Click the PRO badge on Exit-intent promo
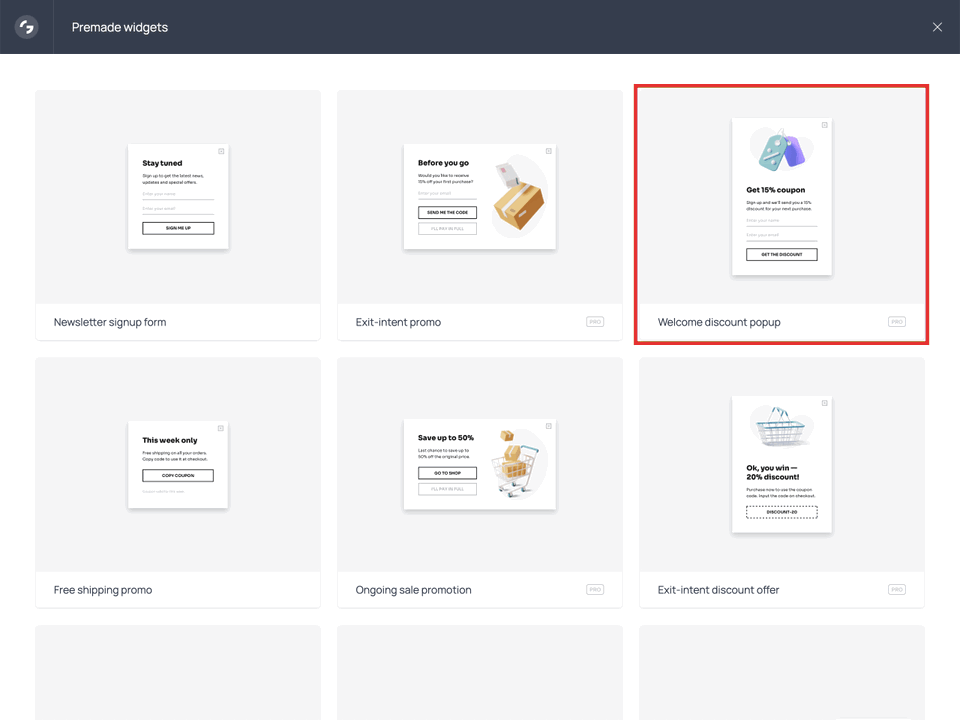This screenshot has height=720, width=960. pyautogui.click(x=594, y=321)
